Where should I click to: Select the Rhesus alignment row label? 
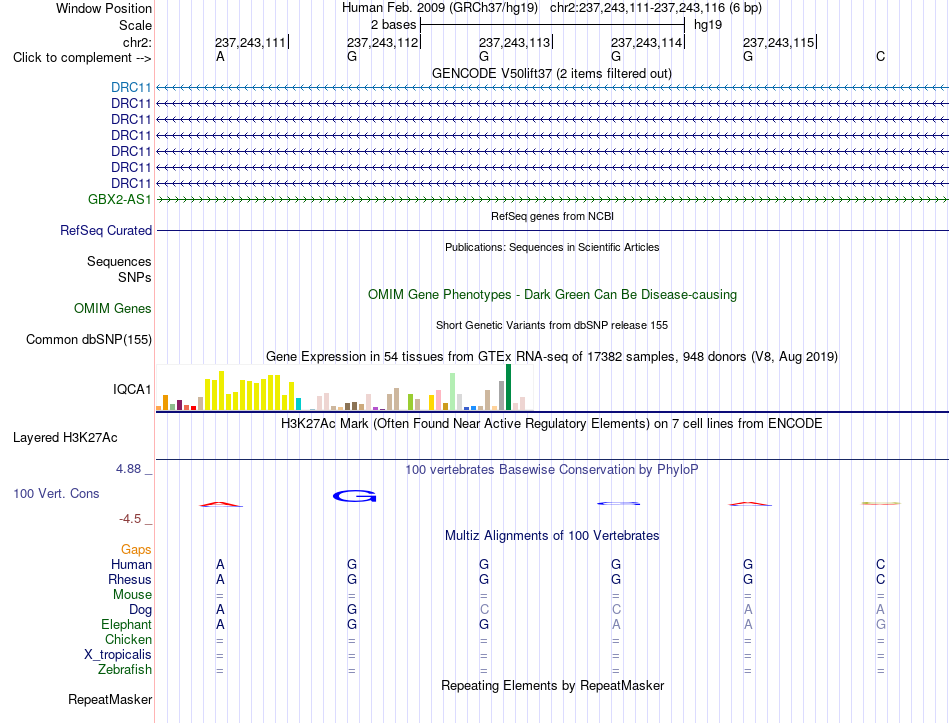tap(130, 579)
